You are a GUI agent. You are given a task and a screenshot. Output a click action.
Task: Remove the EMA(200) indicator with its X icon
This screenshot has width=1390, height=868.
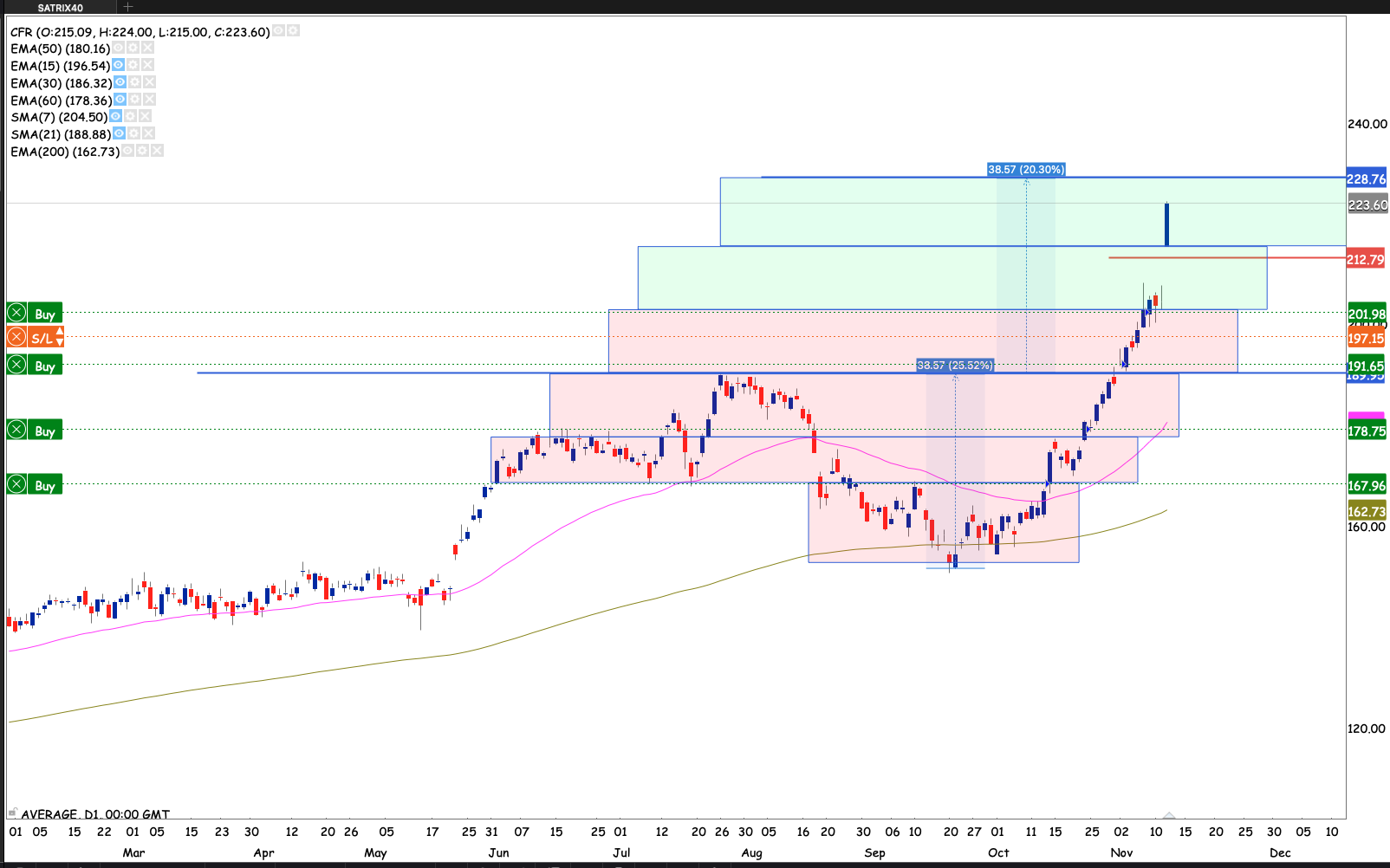[x=157, y=151]
